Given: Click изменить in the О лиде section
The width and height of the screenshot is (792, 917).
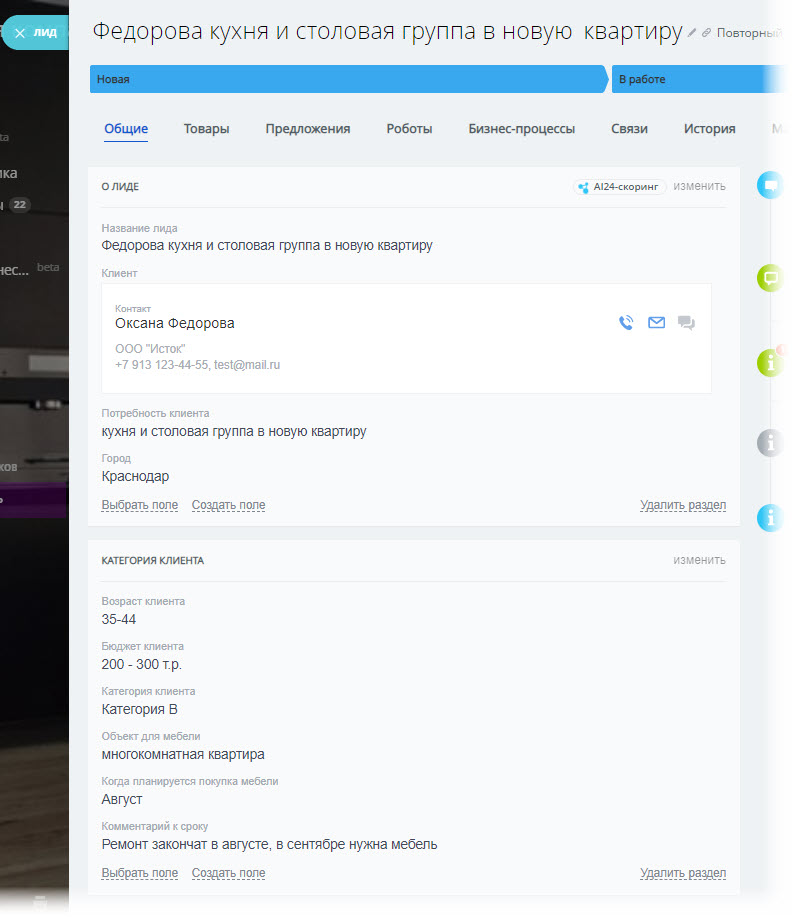Looking at the screenshot, I should (699, 186).
